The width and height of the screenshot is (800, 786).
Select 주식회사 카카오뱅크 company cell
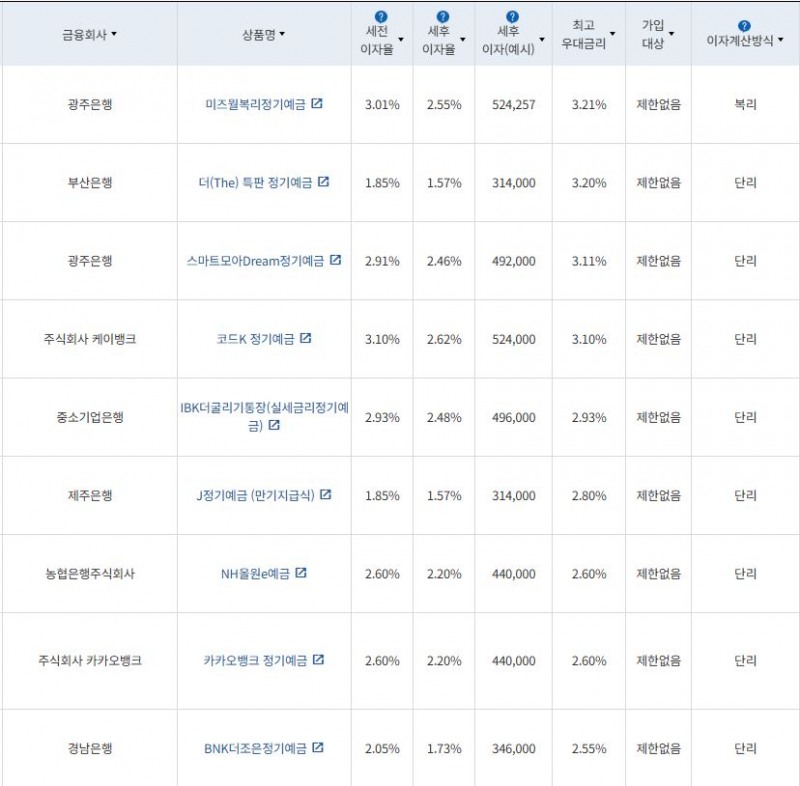[x=90, y=661]
